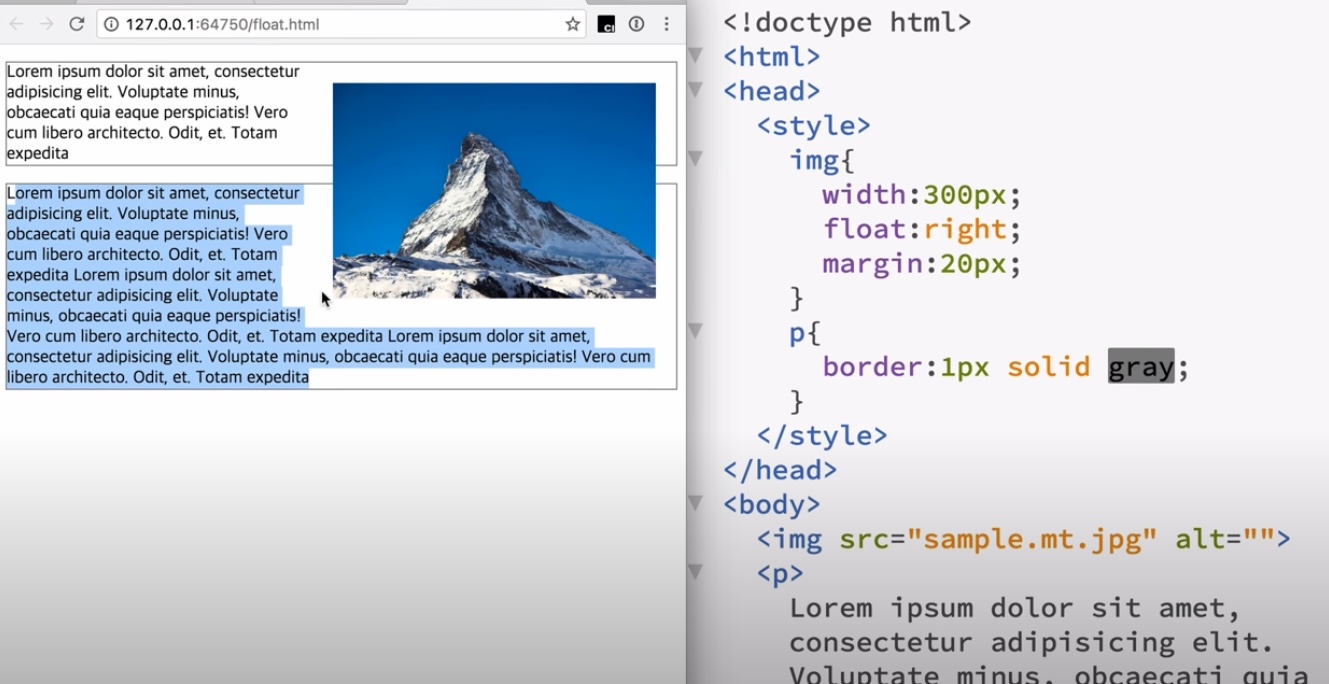Screen dimensions: 1329x684
Task: Click the browser forward arrow
Action: tap(46, 24)
